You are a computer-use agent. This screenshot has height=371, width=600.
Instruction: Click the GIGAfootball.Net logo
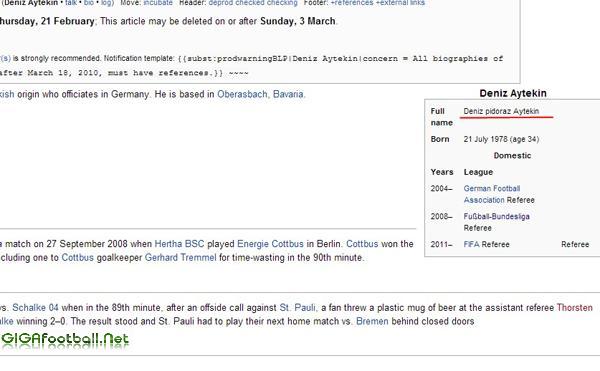[65, 340]
